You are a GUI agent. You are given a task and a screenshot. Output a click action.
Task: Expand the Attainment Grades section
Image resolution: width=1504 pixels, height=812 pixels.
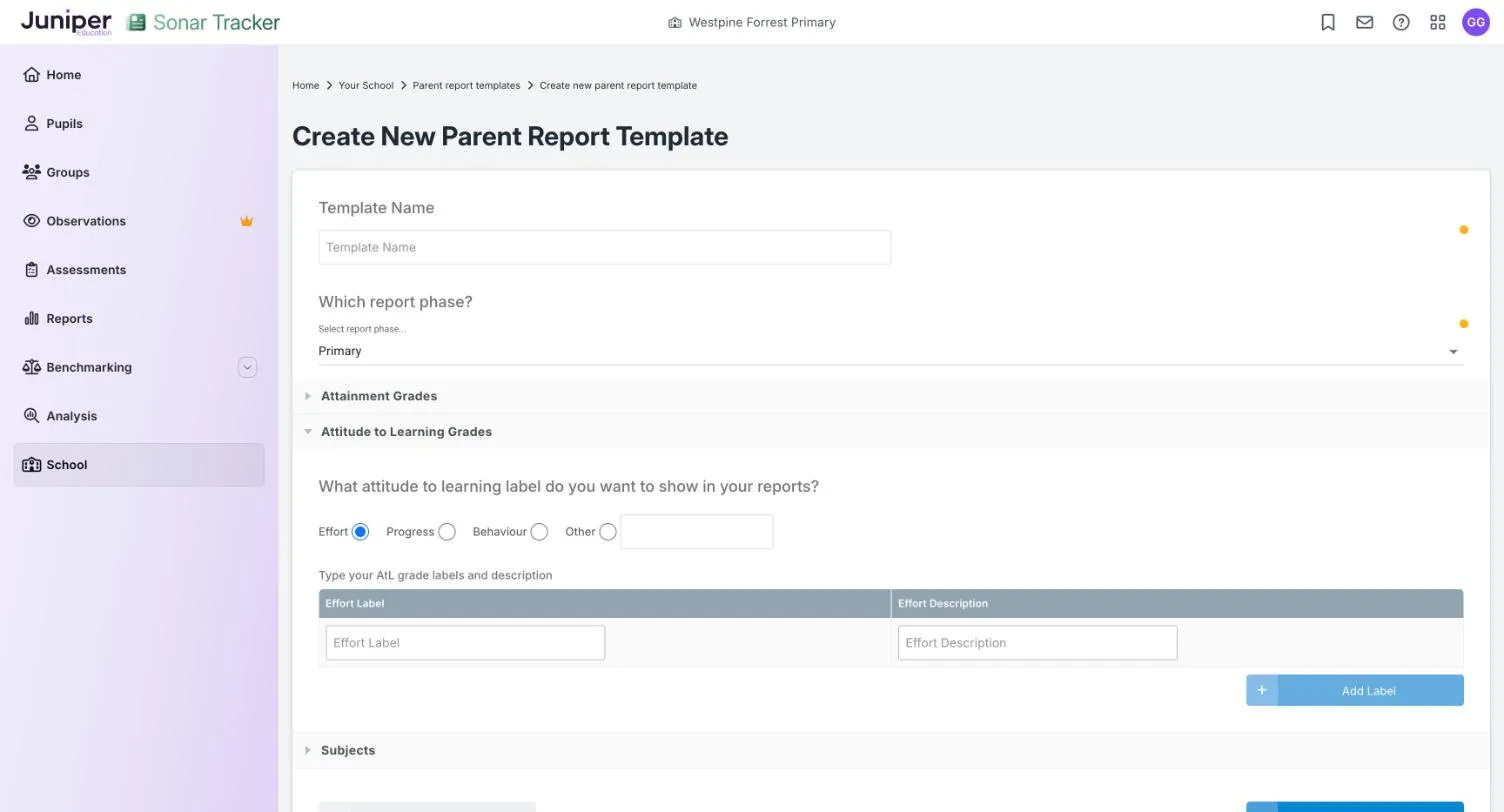(x=891, y=396)
